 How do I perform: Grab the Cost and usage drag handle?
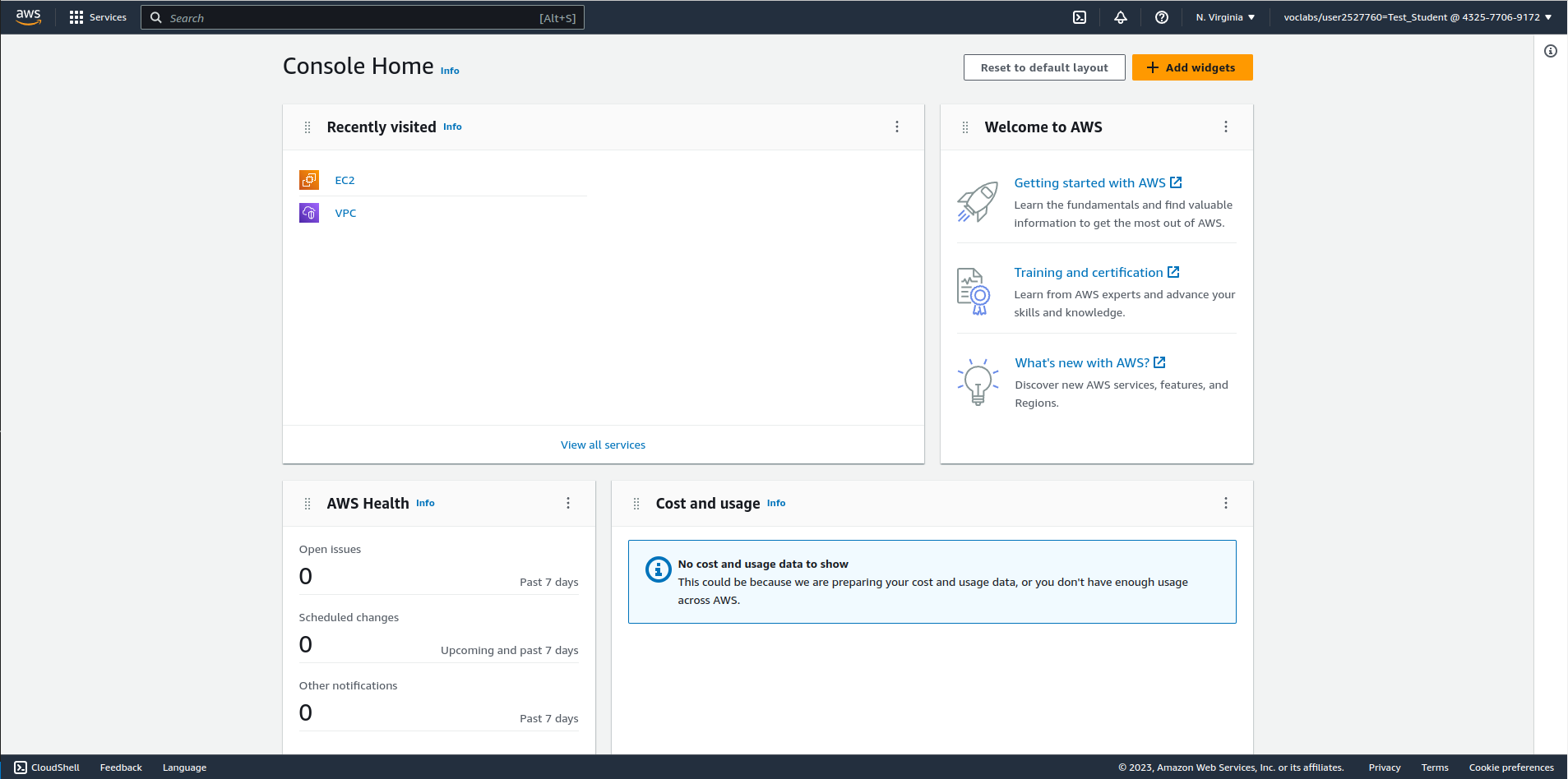click(x=636, y=504)
